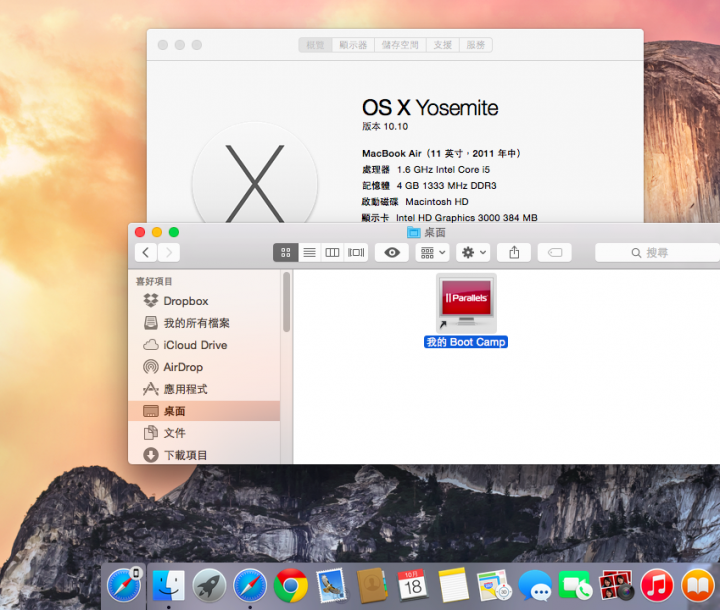Click the 我的 Boot Camp file name
This screenshot has width=720, height=610.
(466, 342)
